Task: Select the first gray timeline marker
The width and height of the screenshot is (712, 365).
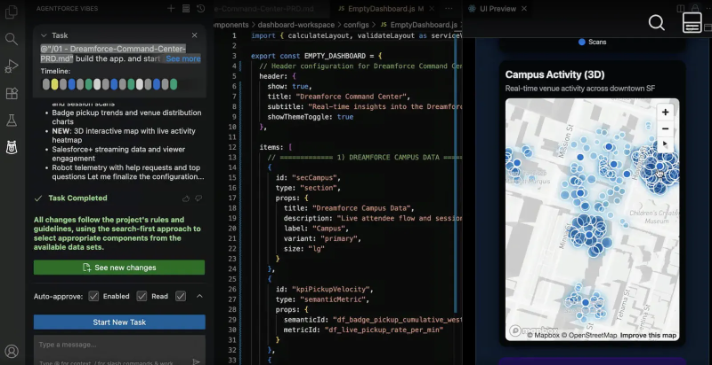Action: (x=46, y=84)
